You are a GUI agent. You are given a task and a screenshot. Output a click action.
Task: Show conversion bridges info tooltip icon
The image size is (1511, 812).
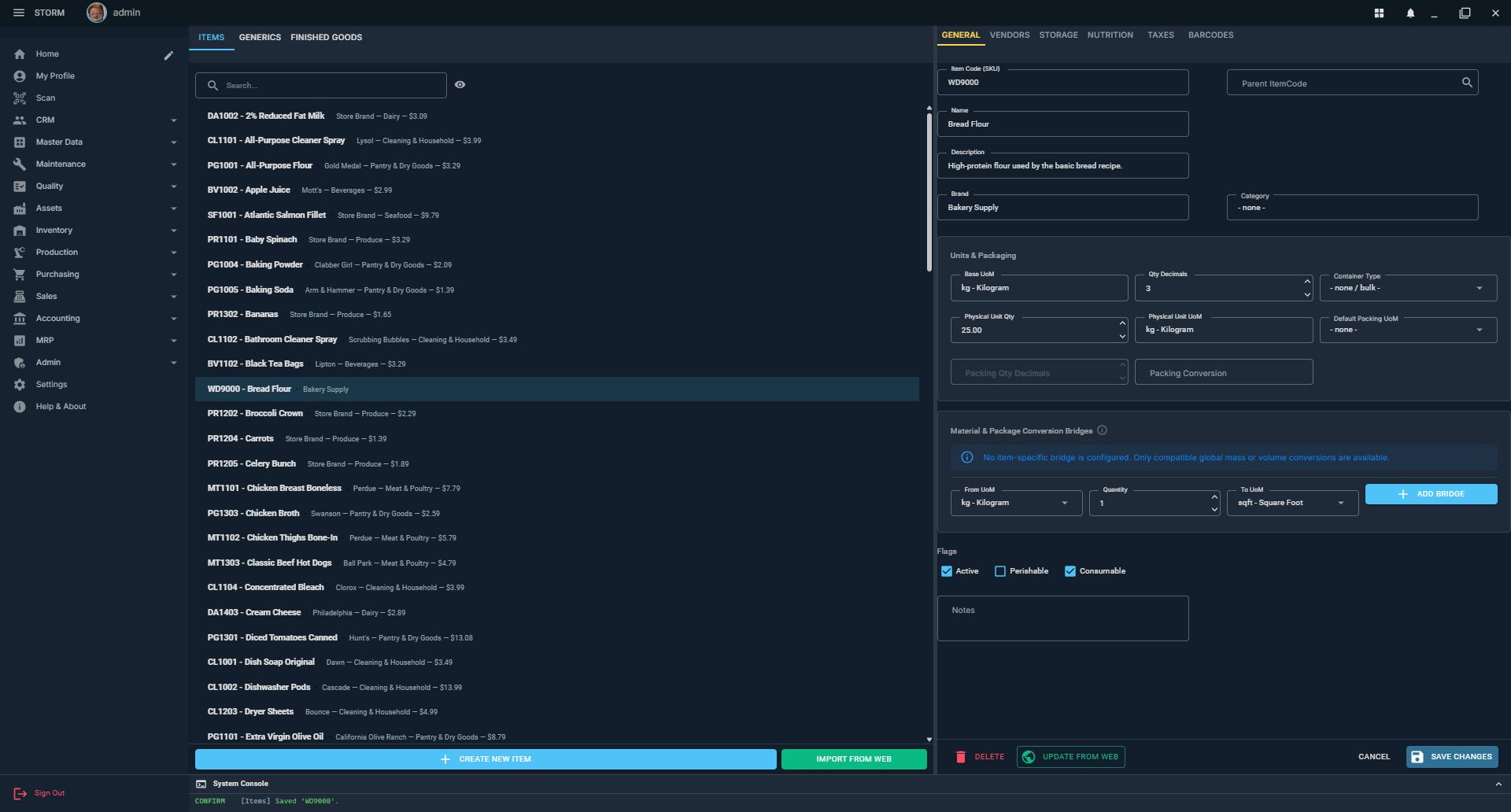point(1103,430)
